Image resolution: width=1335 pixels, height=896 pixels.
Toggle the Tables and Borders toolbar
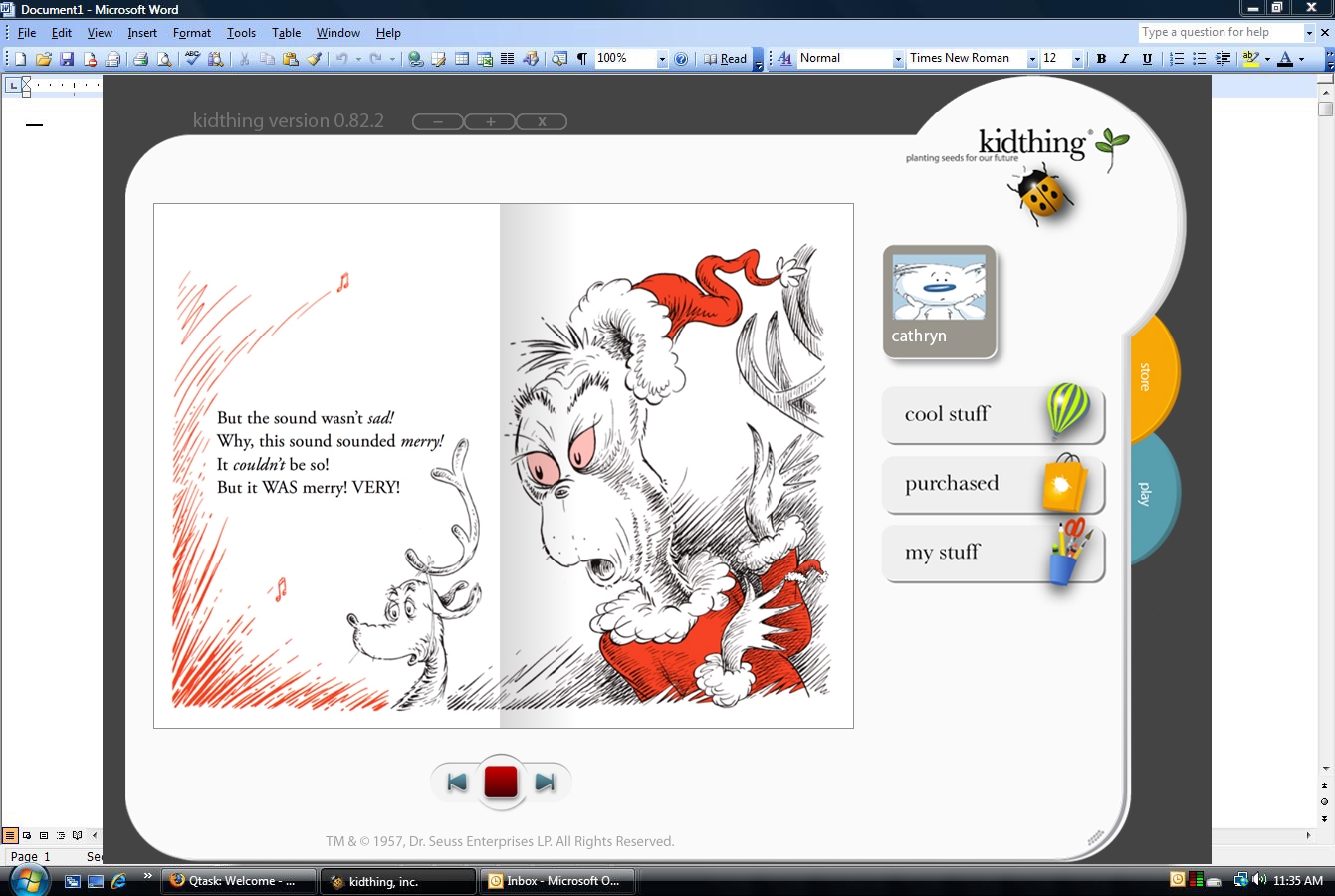click(438, 59)
